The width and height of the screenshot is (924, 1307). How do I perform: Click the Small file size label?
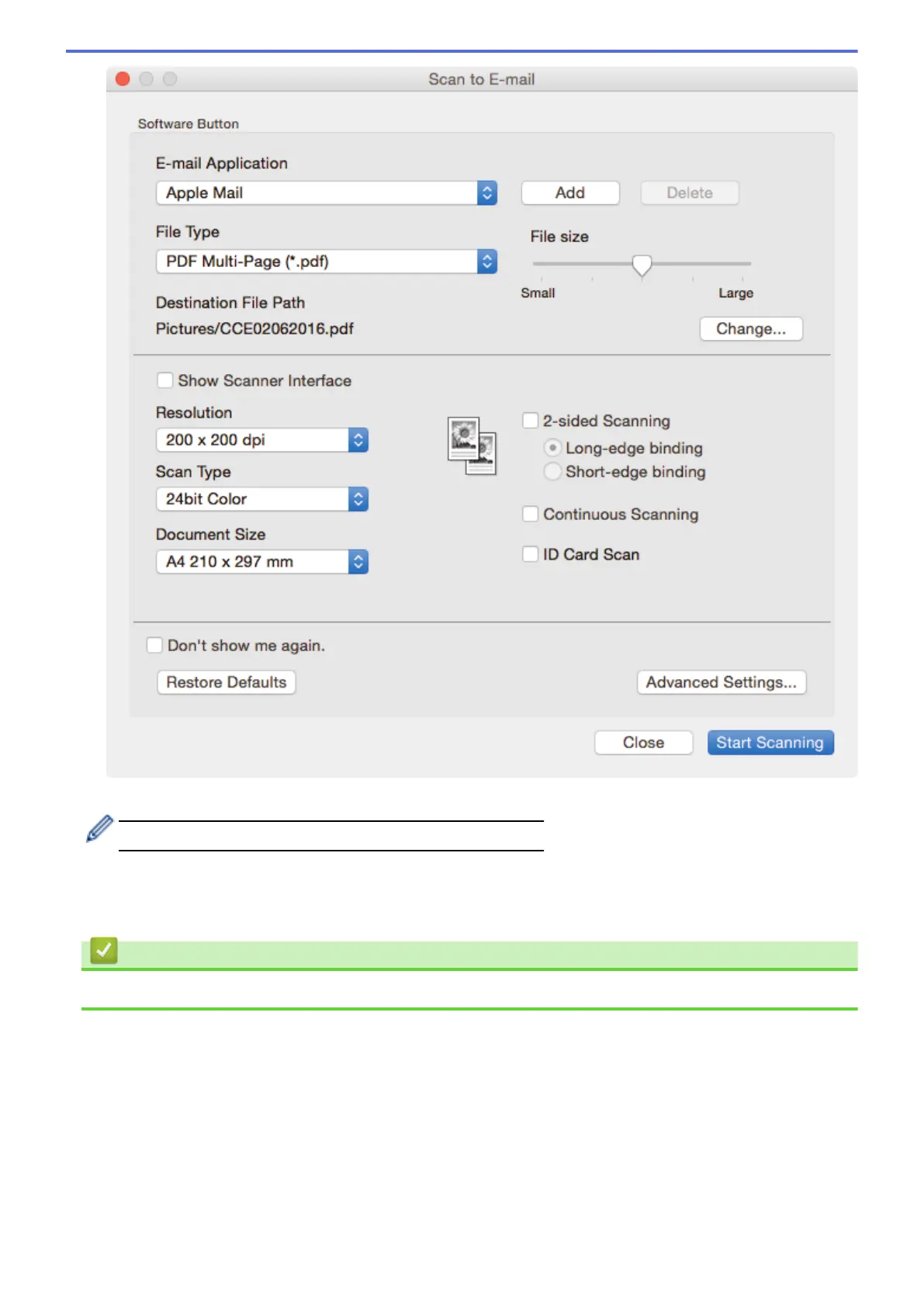pyautogui.click(x=538, y=293)
